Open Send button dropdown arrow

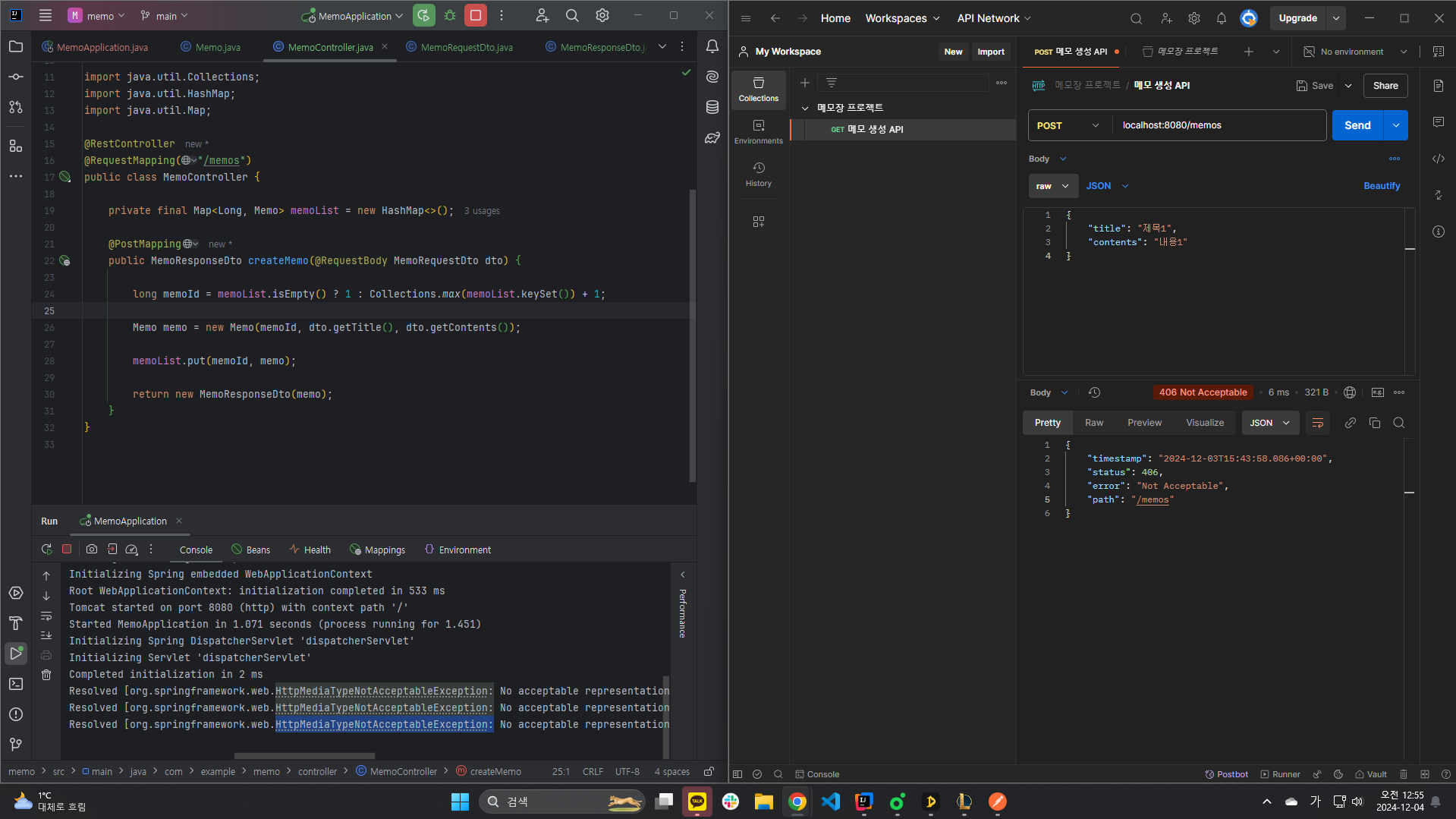coord(1396,125)
